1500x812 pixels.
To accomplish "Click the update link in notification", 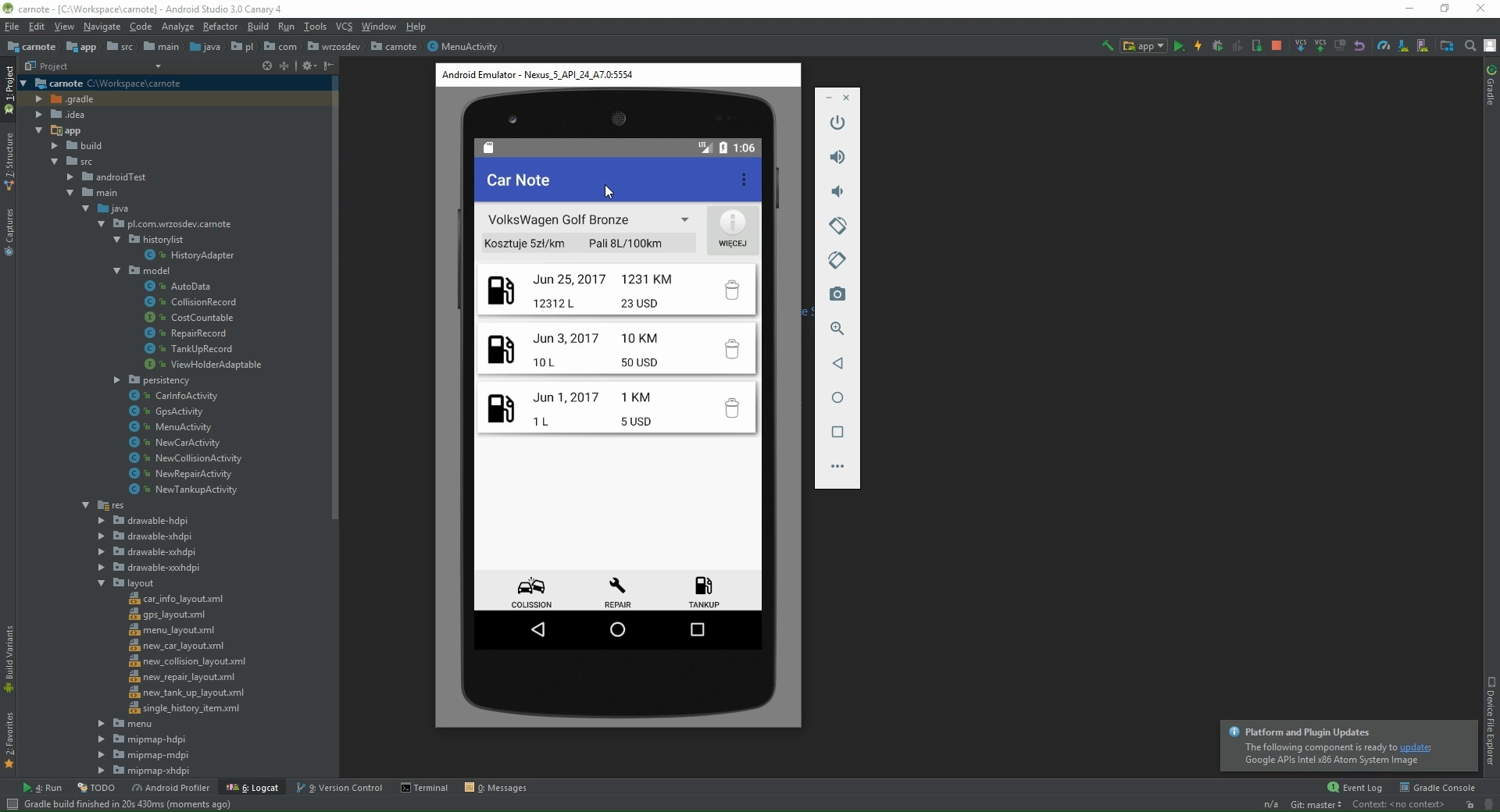I will pyautogui.click(x=1414, y=747).
